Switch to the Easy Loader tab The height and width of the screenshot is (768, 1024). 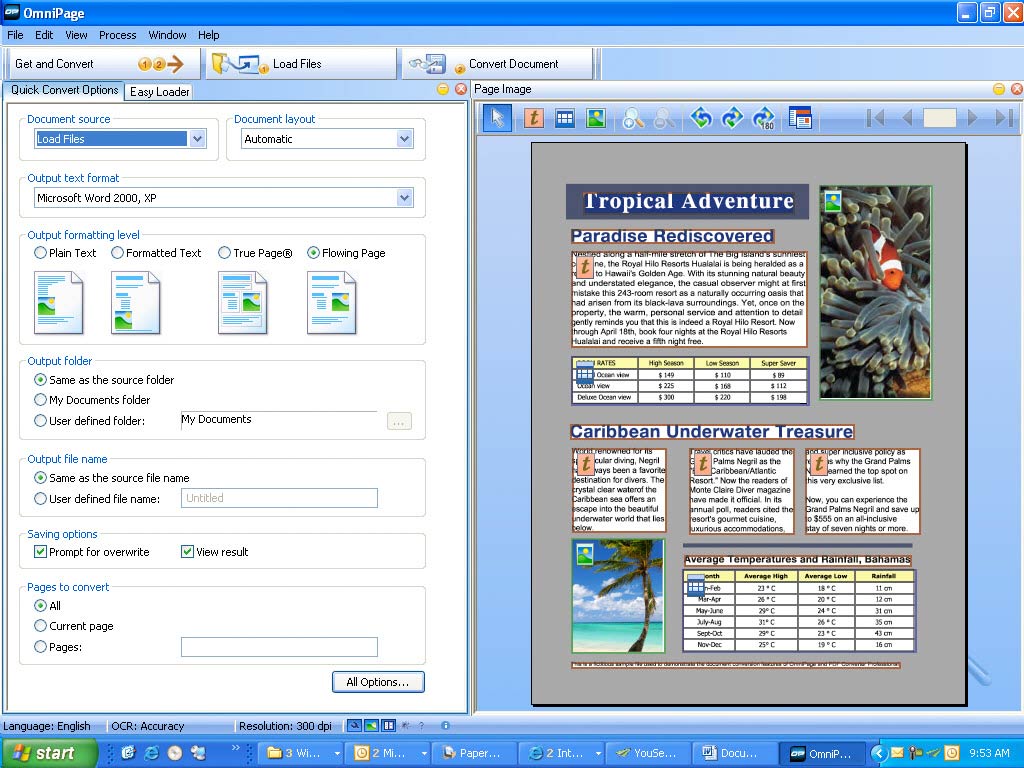pyautogui.click(x=159, y=91)
